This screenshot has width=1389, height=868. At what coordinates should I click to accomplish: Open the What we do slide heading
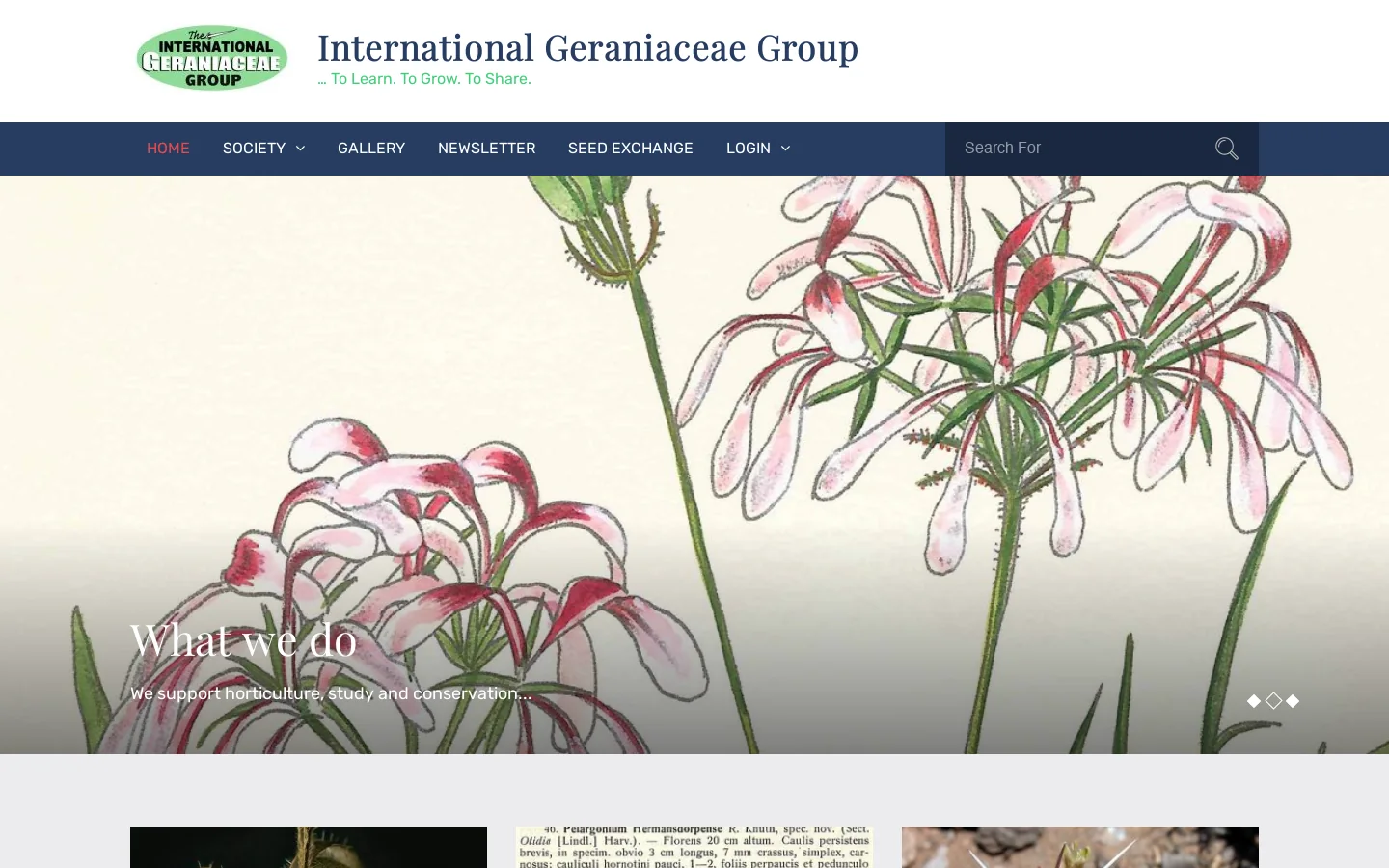pos(243,639)
